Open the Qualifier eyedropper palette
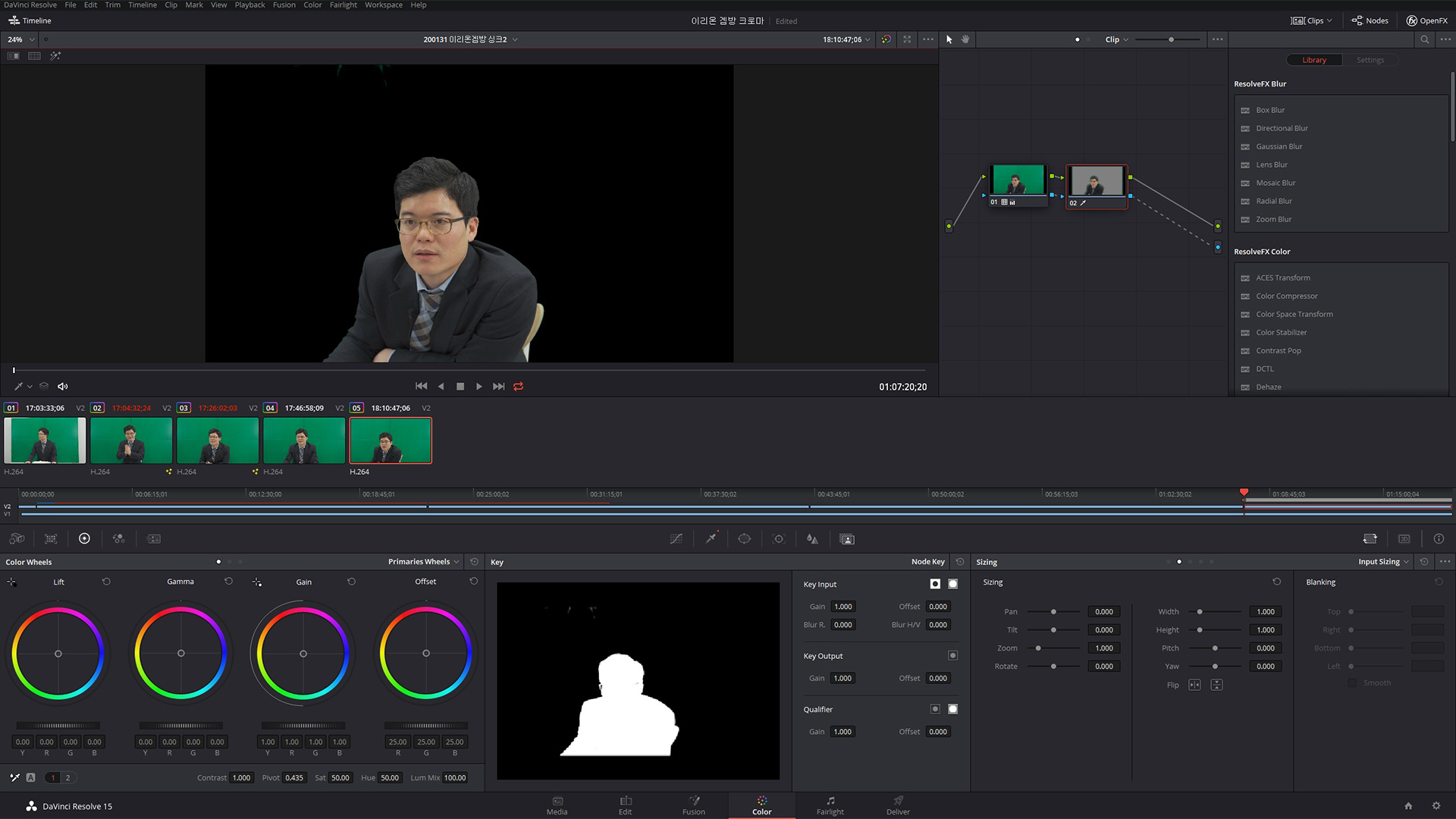1456x819 pixels. pos(711,538)
